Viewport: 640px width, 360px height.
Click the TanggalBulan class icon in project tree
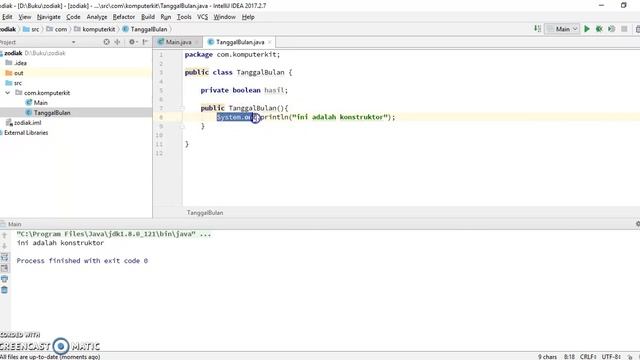point(29,113)
